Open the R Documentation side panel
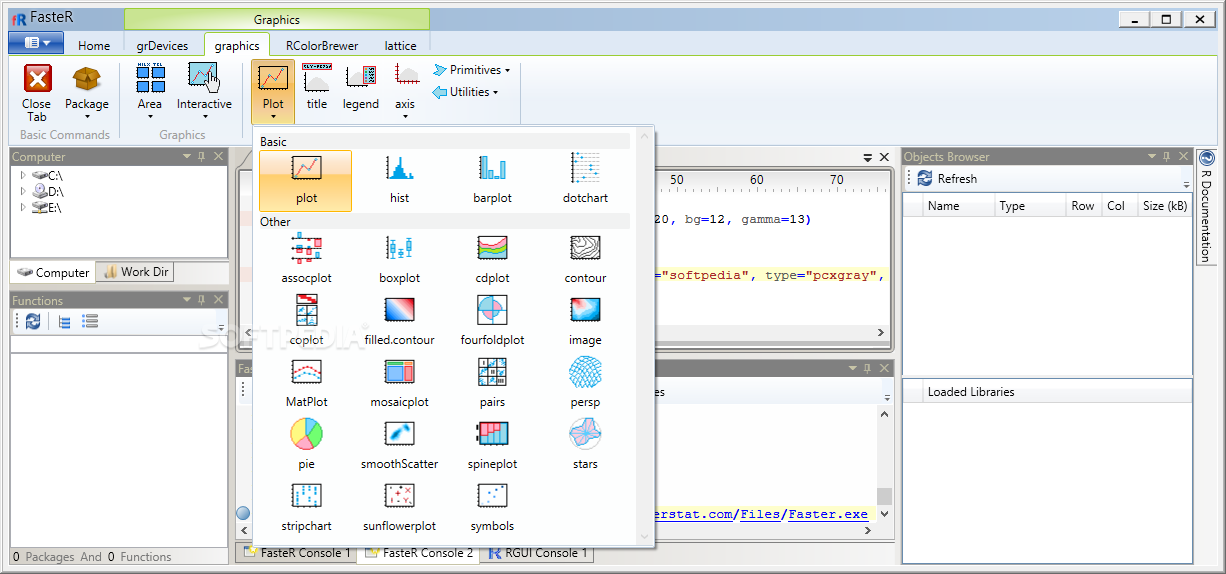The height and width of the screenshot is (574, 1226). 1206,207
